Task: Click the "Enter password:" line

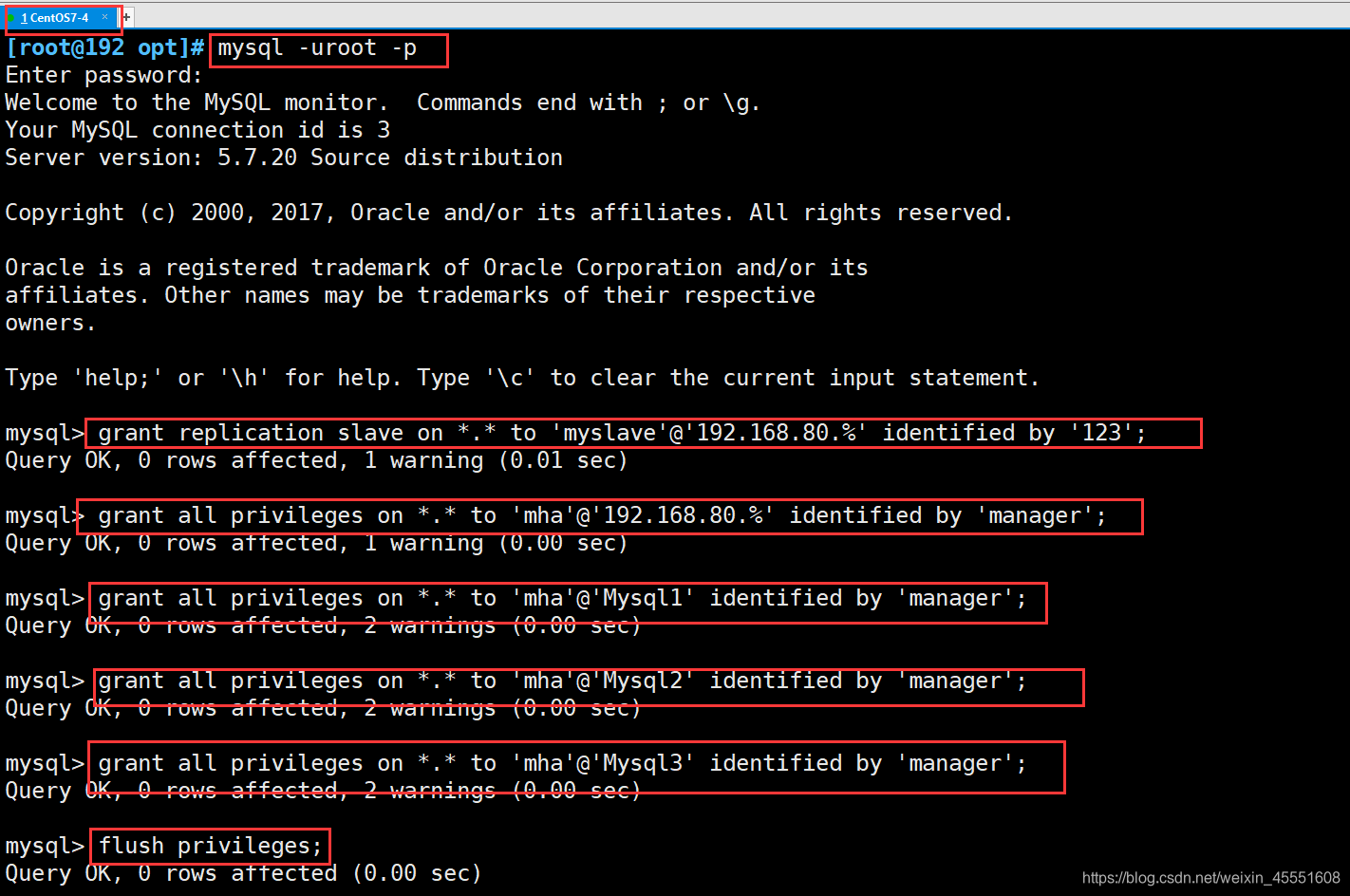Action: [x=104, y=76]
